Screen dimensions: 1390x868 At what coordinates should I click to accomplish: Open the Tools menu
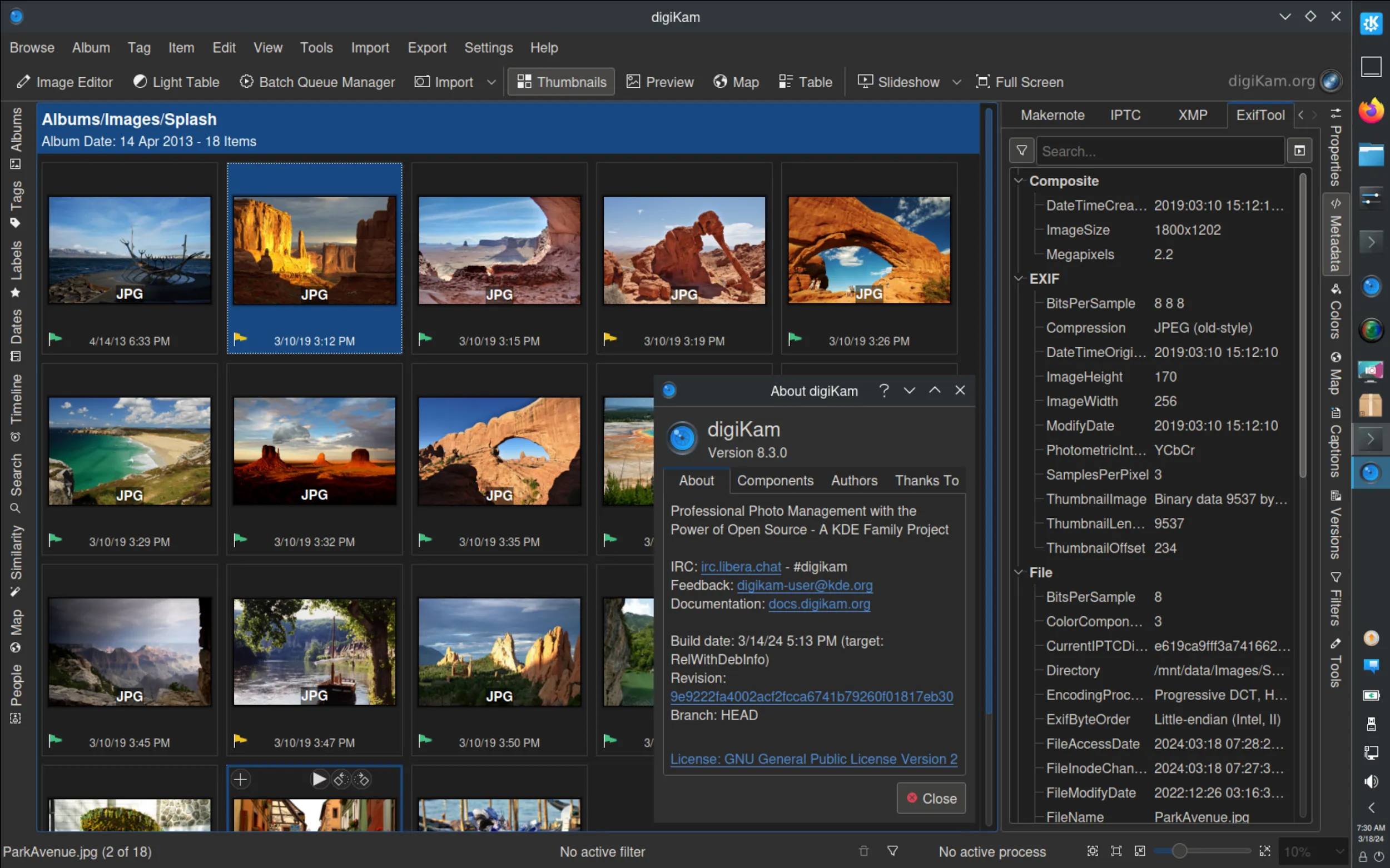(316, 48)
